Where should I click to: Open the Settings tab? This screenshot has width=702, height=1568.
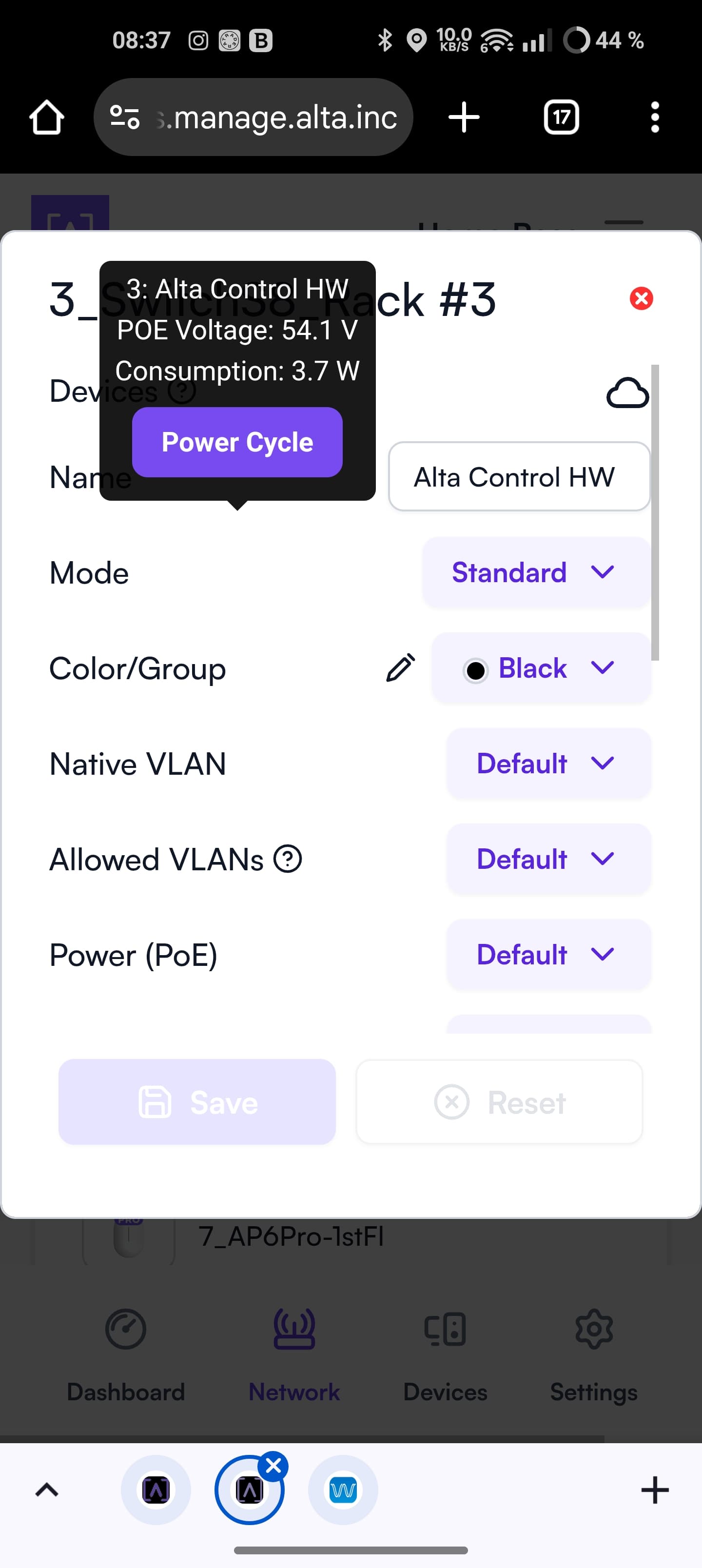tap(594, 1355)
